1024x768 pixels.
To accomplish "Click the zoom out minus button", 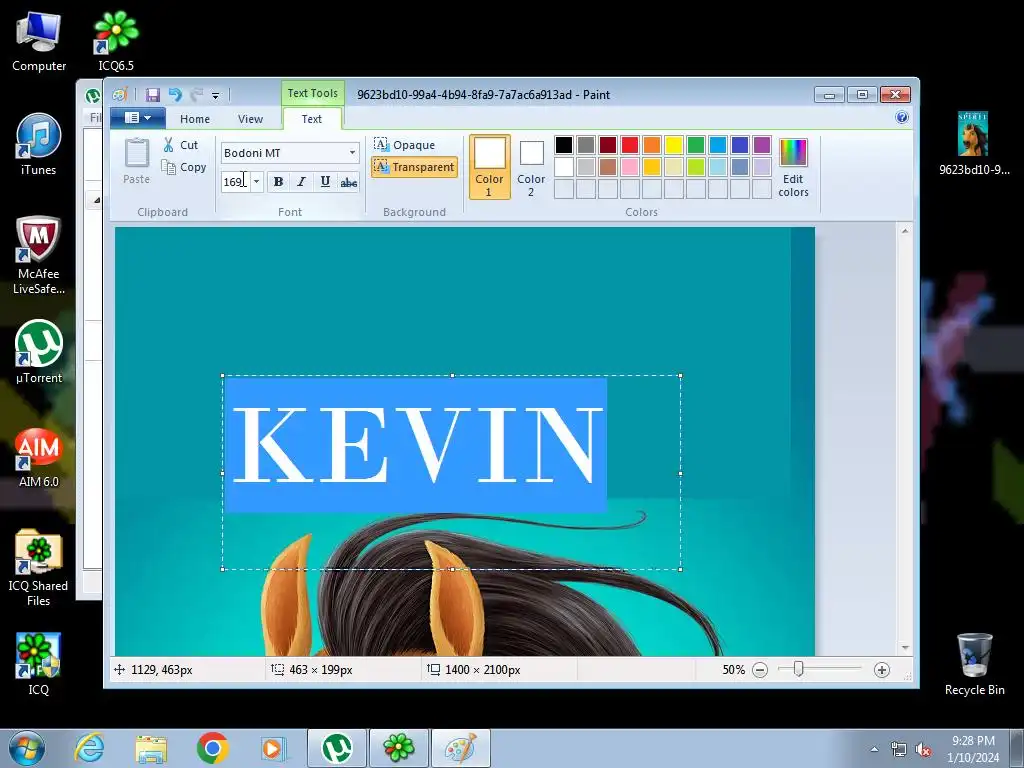I will point(760,669).
